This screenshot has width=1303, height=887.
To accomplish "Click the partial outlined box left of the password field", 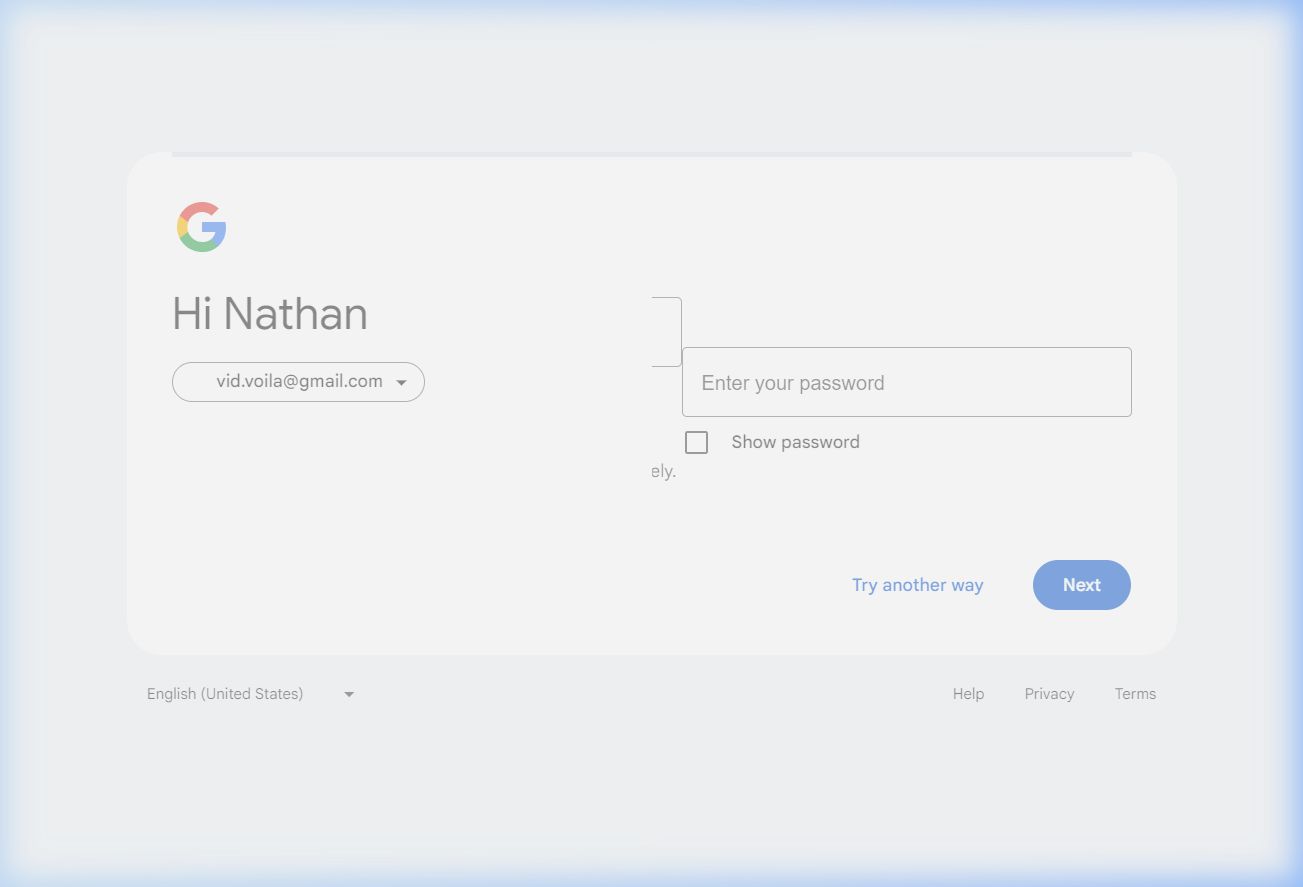I will [666, 331].
